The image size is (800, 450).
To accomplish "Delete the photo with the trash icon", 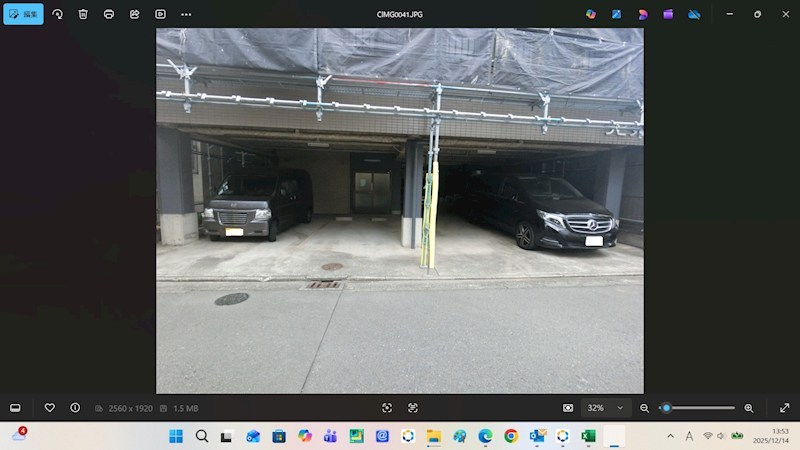I will (x=83, y=14).
